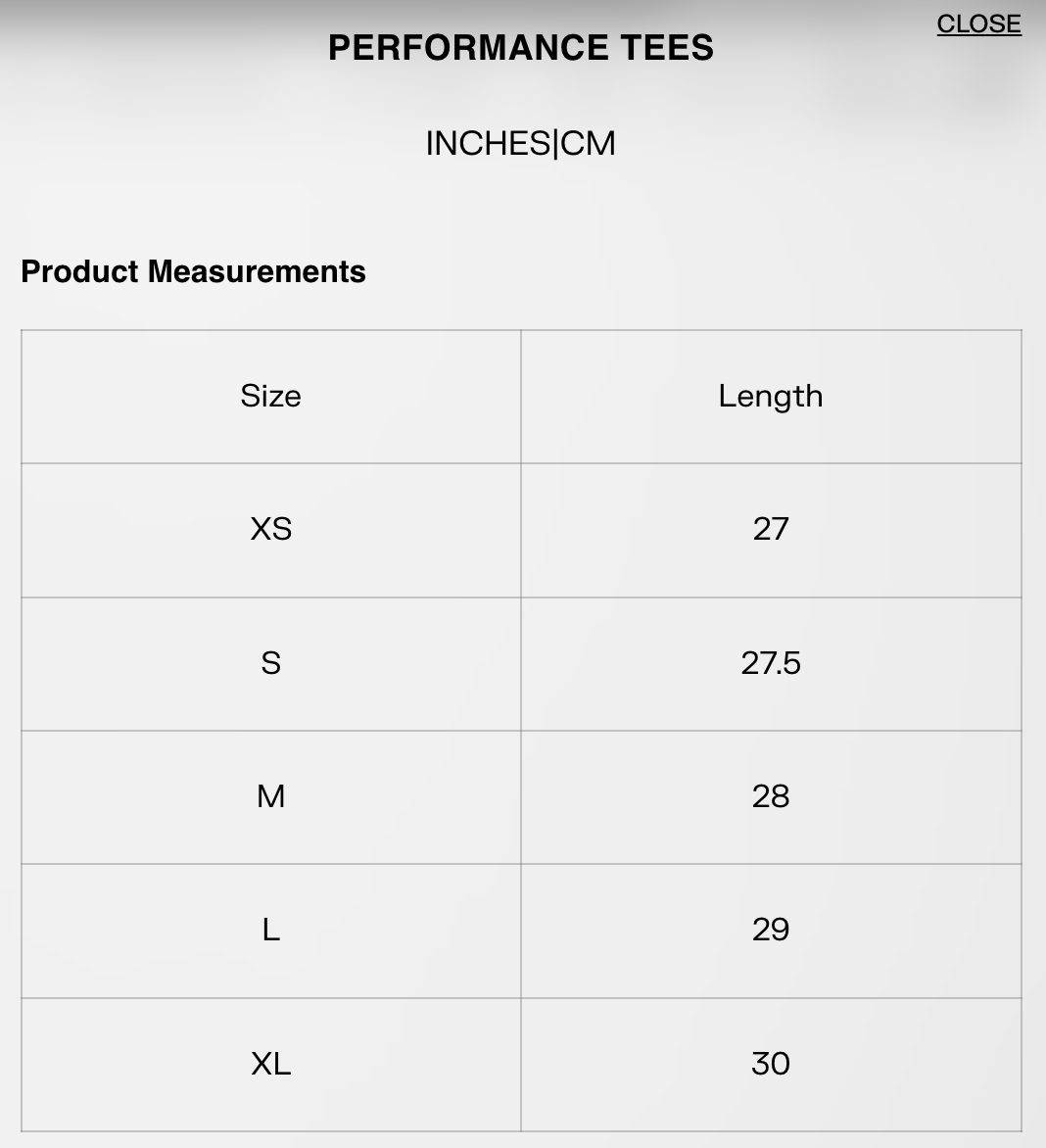
Task: Click the 27 length value
Action: pyautogui.click(x=771, y=529)
